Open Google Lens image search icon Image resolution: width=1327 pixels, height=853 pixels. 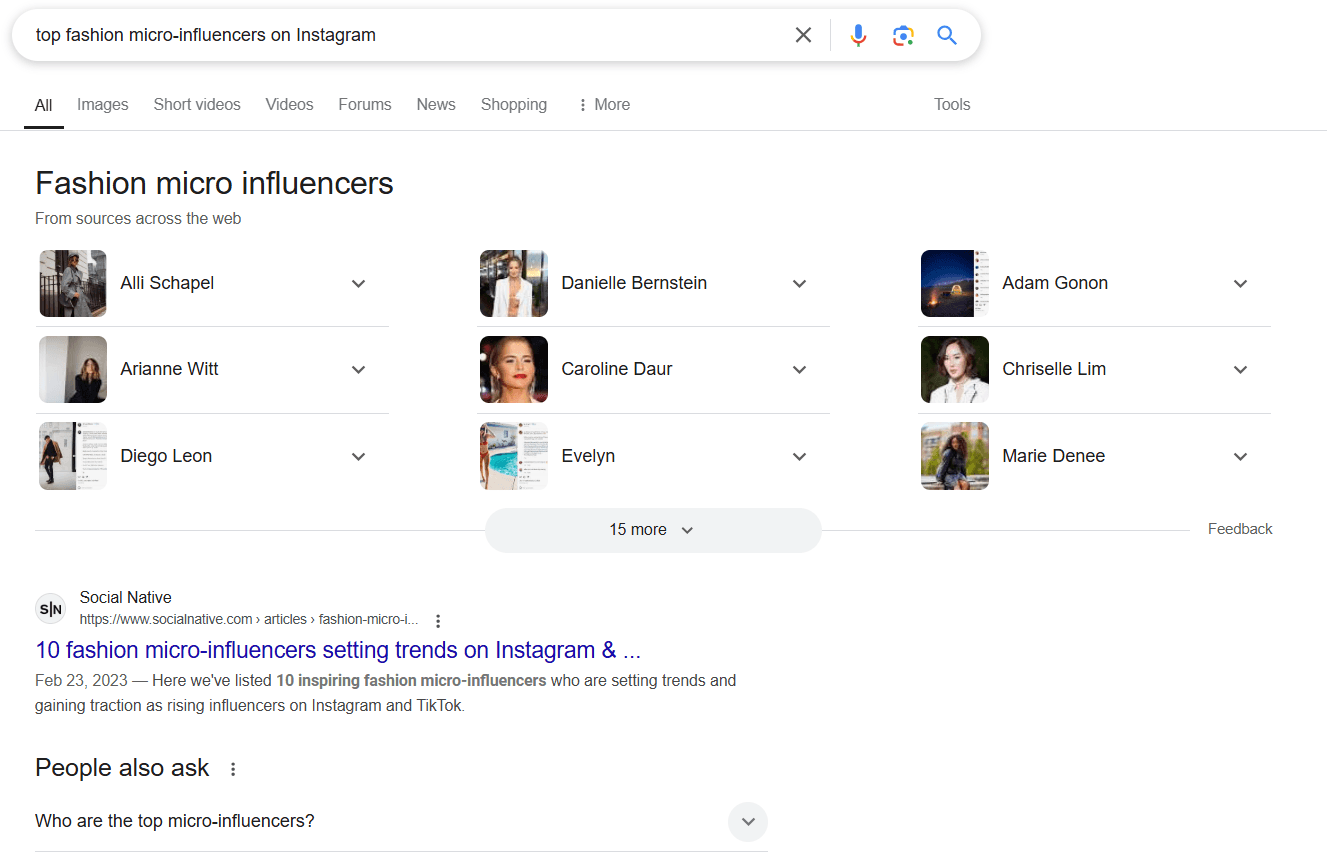tap(903, 35)
